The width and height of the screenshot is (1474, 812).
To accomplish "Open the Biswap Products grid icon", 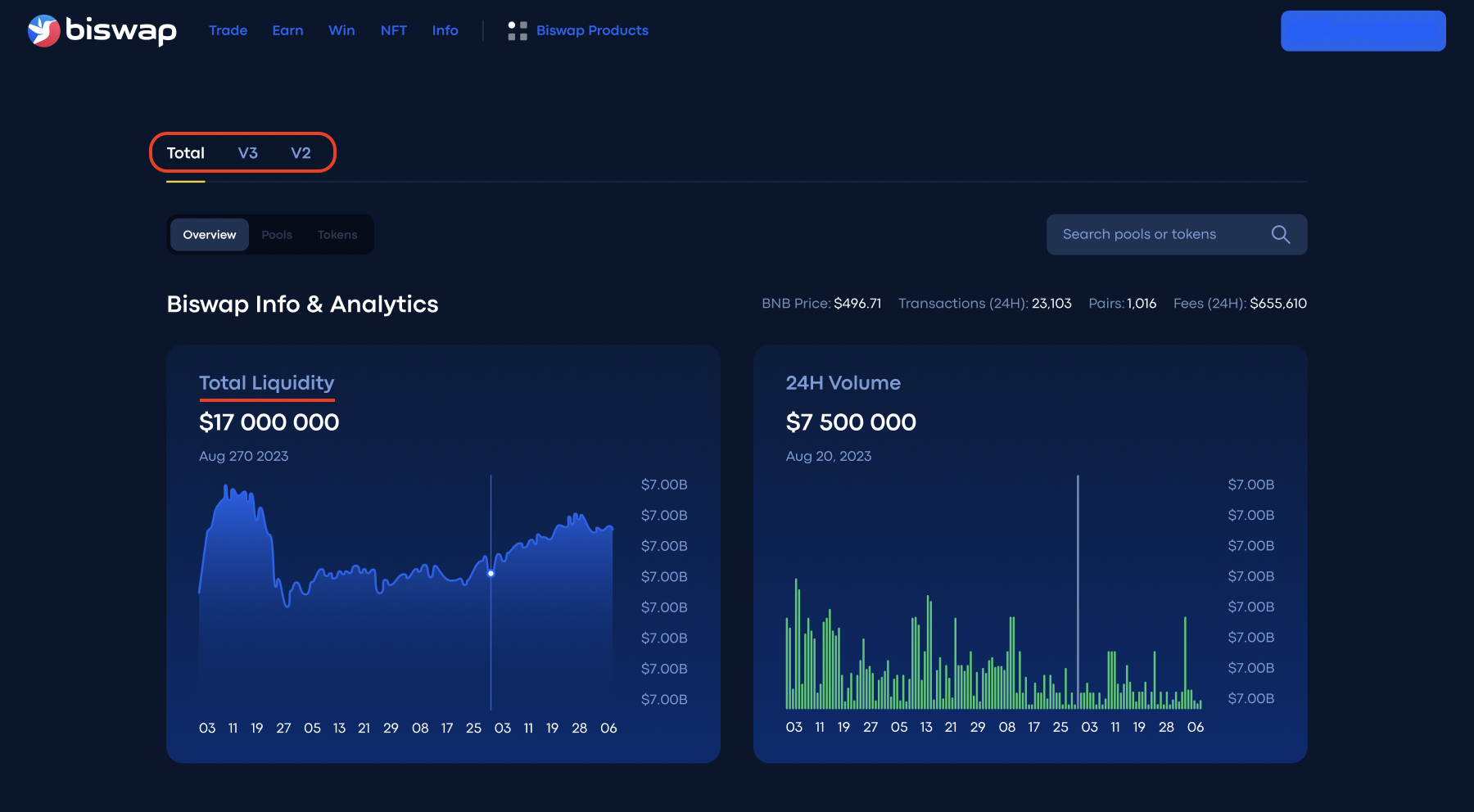I will 517,30.
